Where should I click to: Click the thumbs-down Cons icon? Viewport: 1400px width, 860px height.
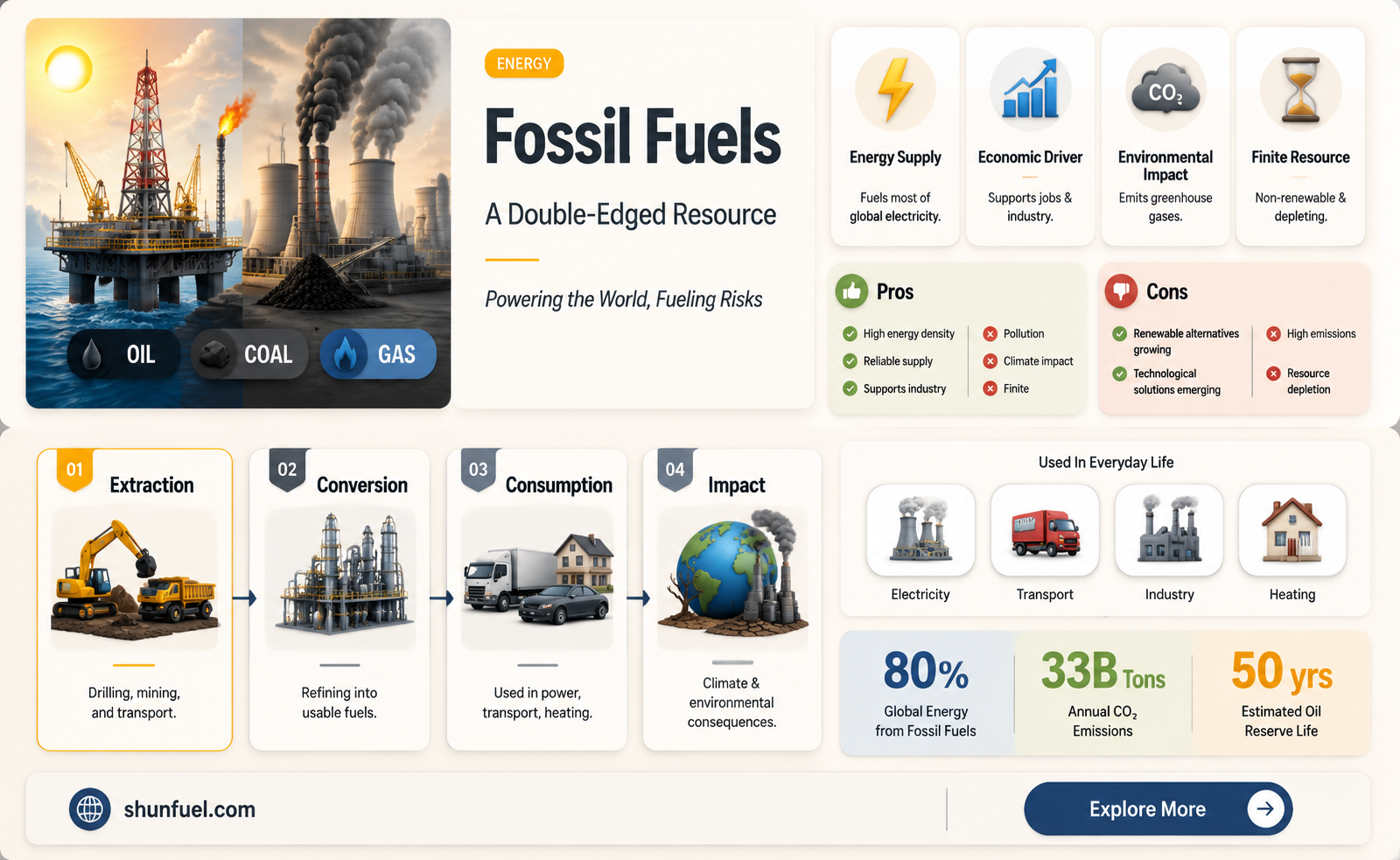point(1121,291)
